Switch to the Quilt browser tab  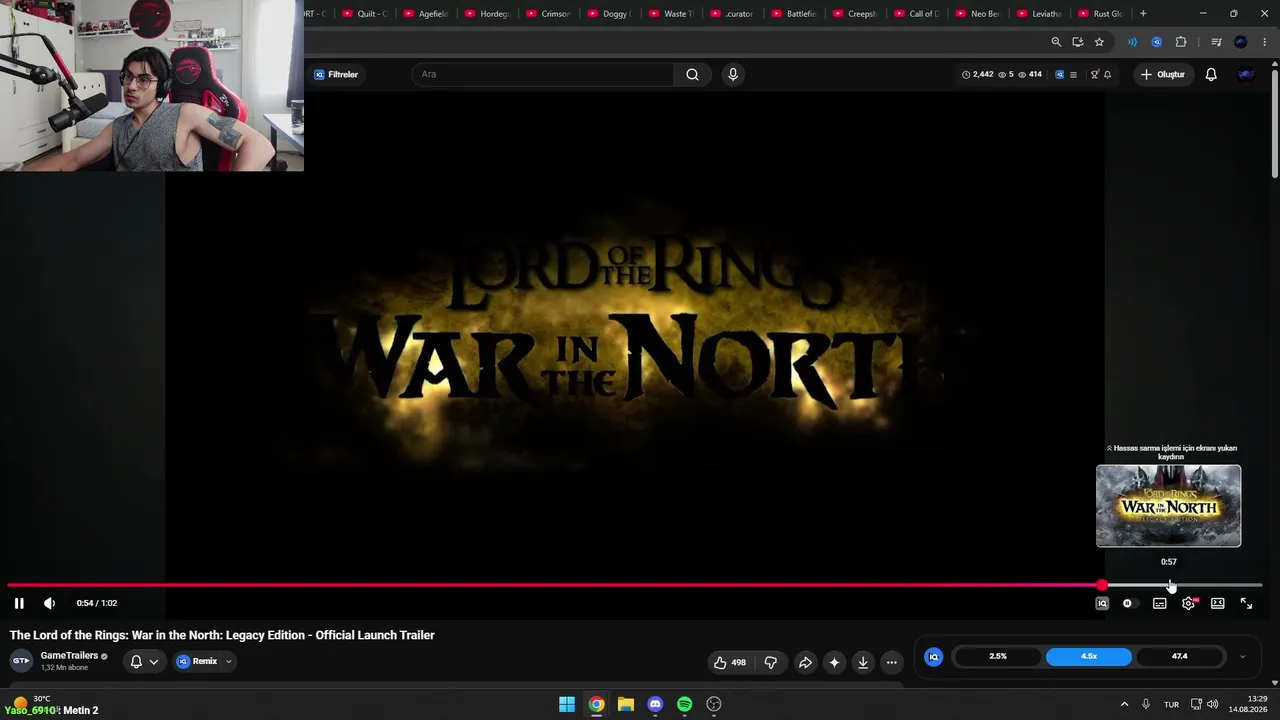coord(365,14)
